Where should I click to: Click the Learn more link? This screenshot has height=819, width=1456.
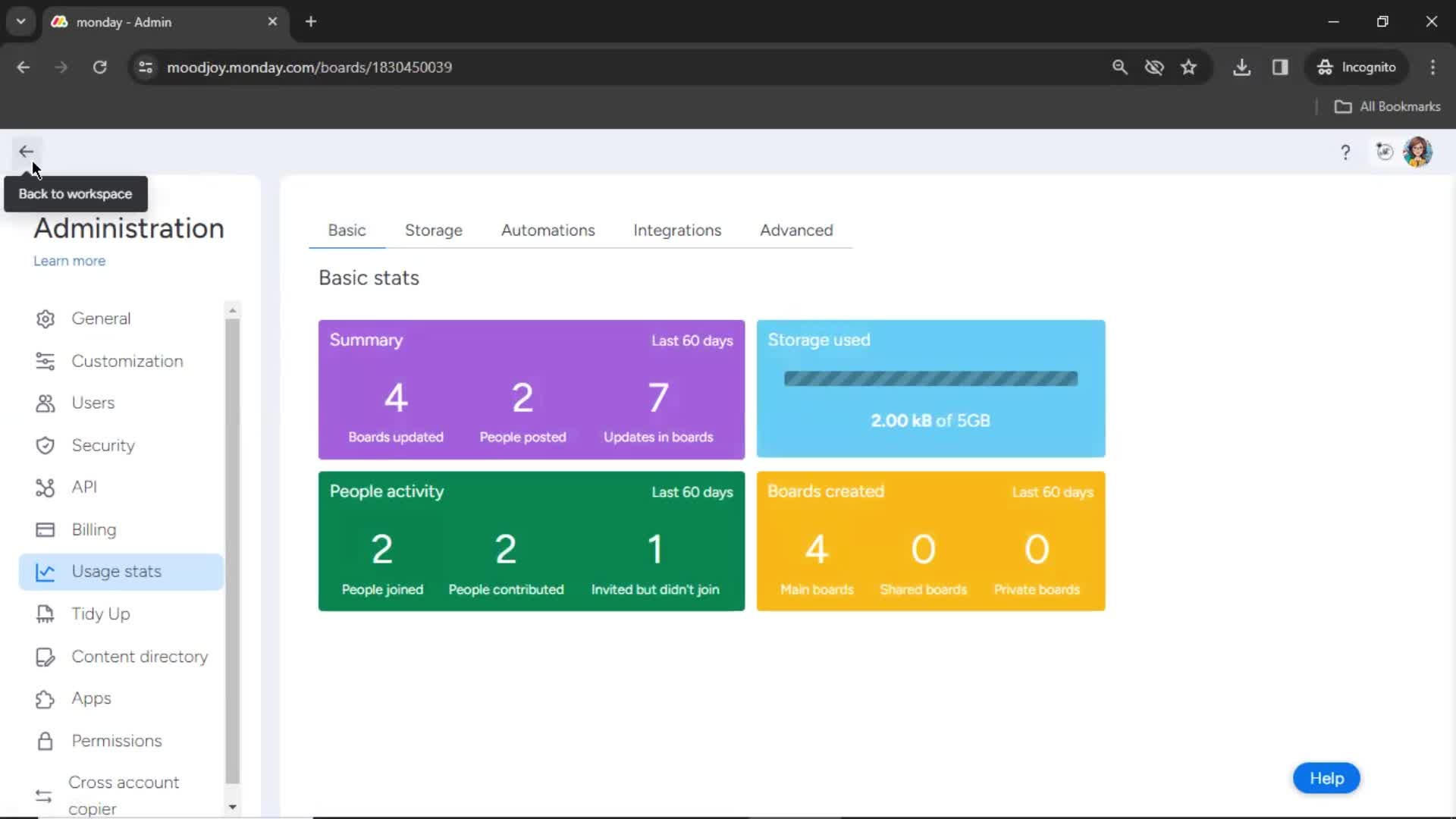coord(69,261)
